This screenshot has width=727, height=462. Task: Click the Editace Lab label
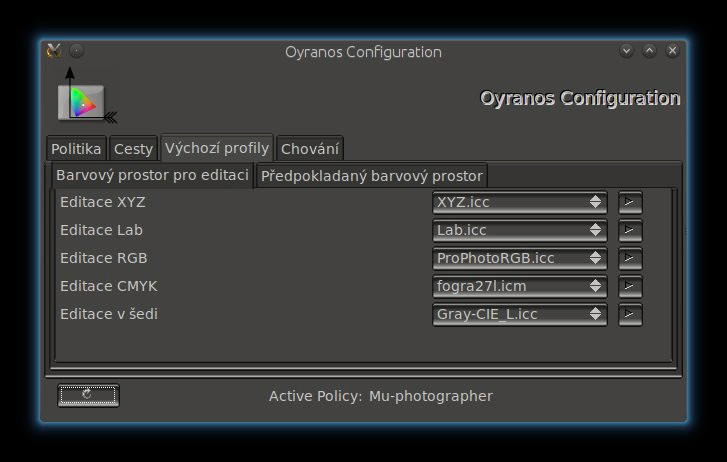[102, 230]
